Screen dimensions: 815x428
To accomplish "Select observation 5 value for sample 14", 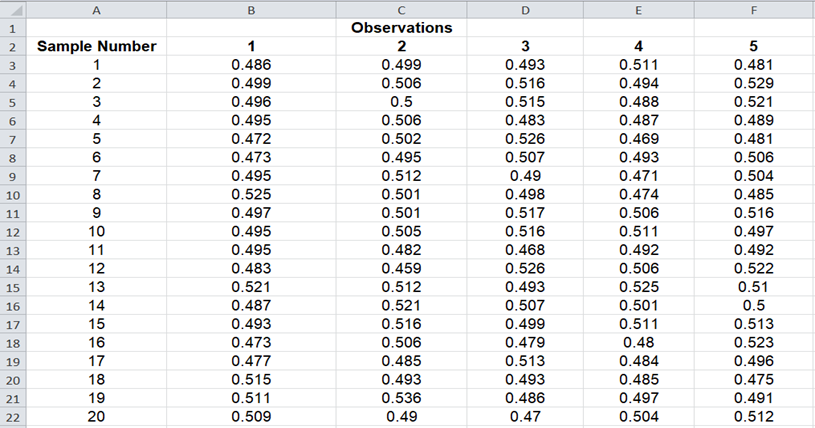I will click(x=753, y=306).
